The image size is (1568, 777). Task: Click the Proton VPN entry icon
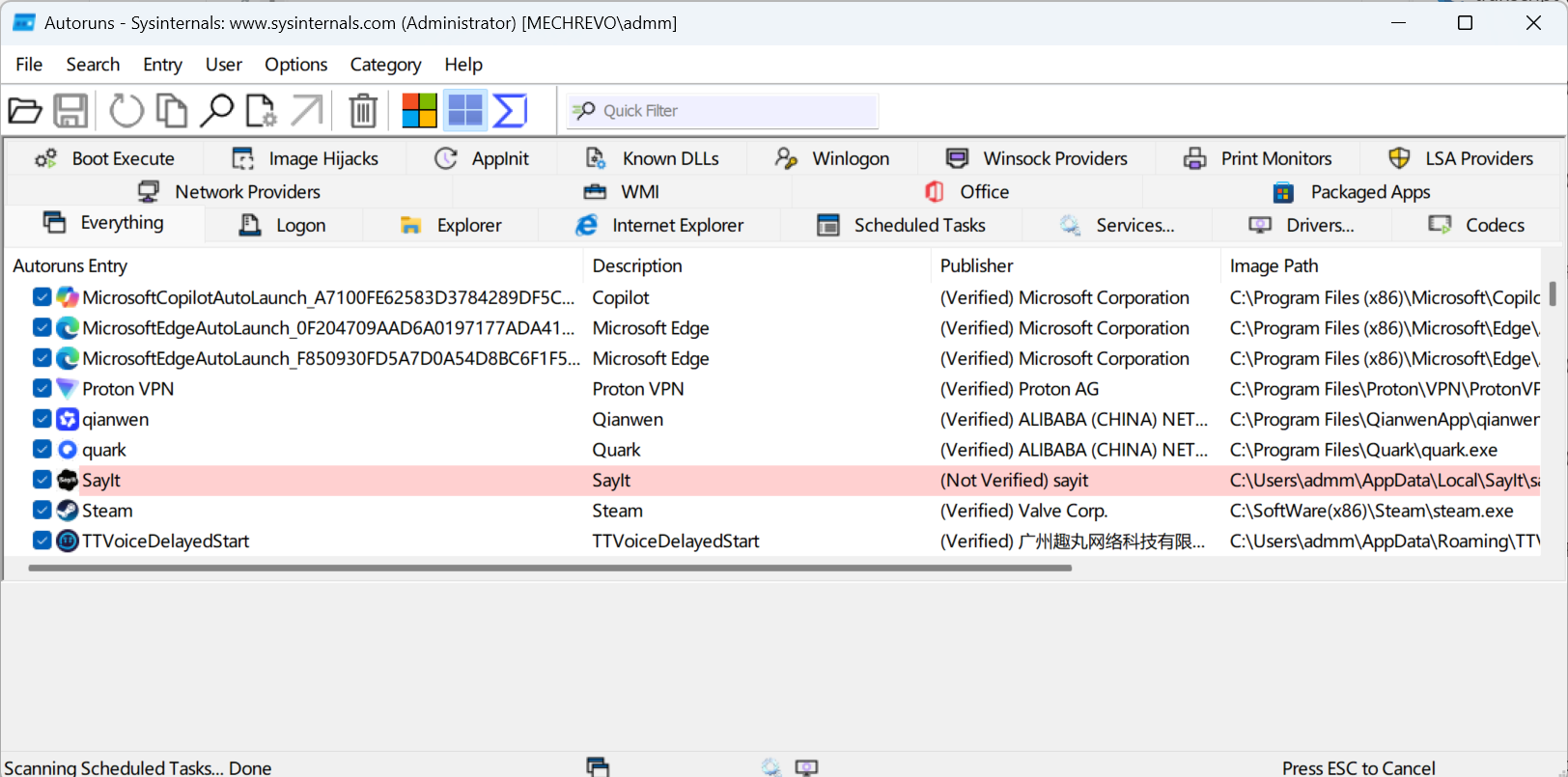click(67, 389)
